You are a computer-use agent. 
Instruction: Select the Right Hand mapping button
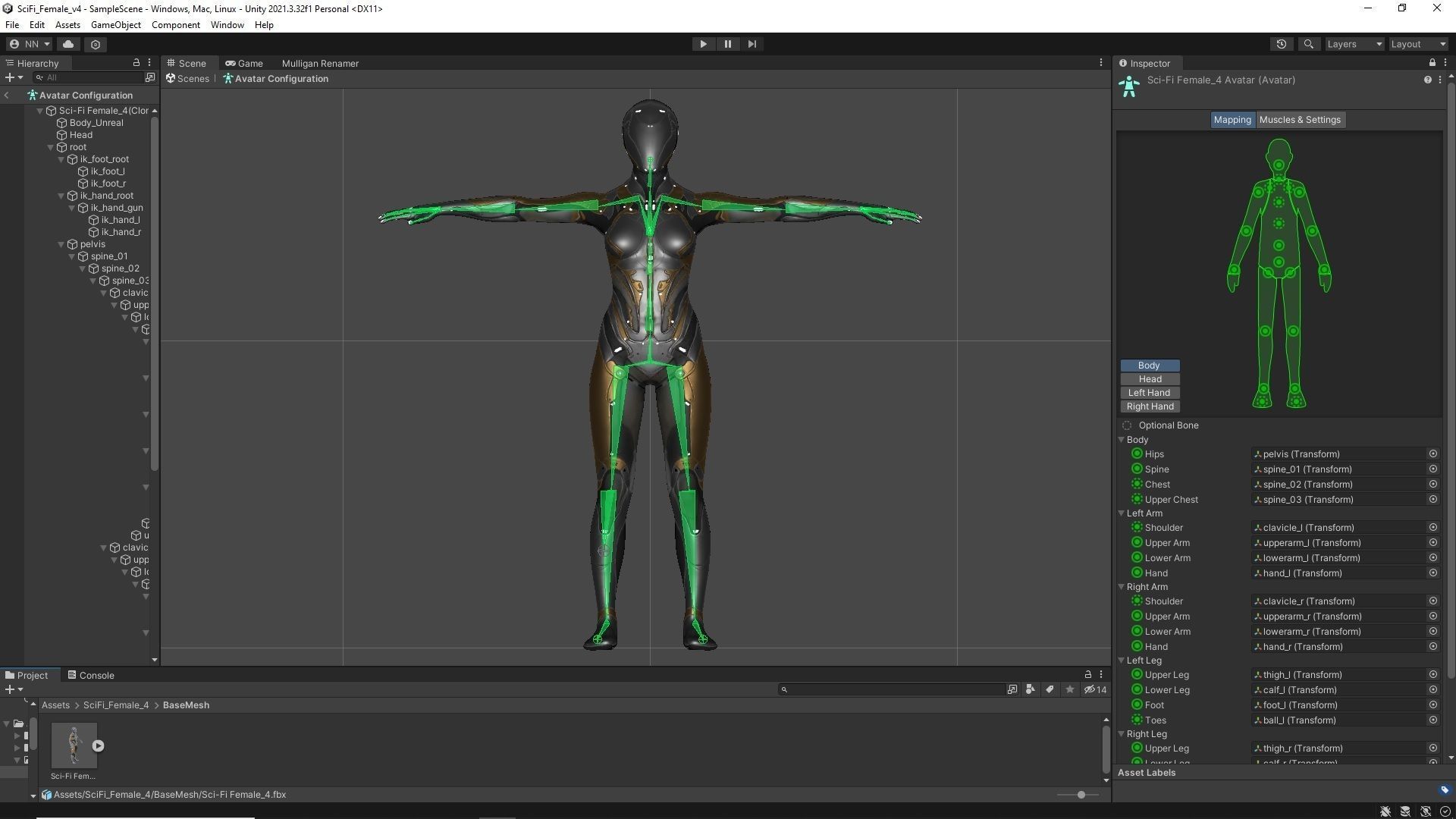tap(1150, 406)
